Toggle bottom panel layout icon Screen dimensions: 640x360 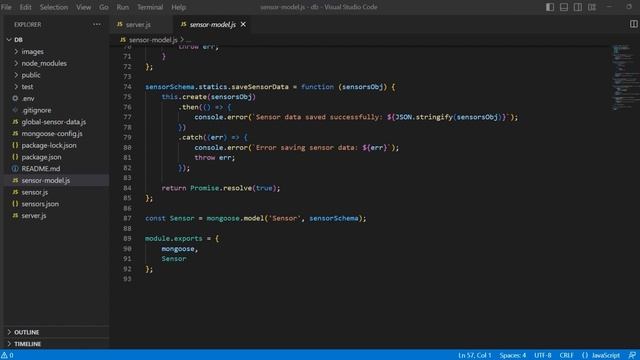(x=564, y=7)
